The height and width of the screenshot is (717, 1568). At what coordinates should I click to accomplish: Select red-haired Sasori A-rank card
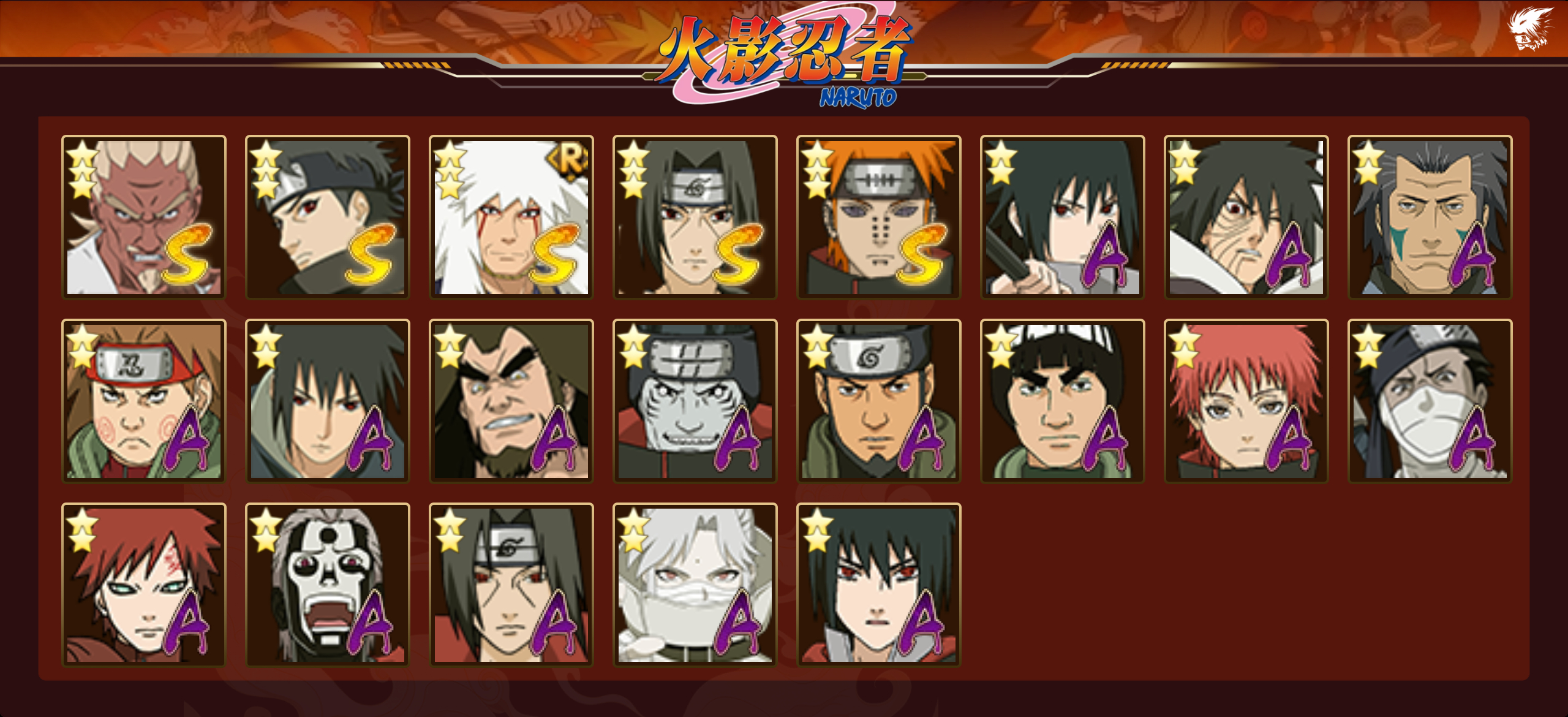1246,401
